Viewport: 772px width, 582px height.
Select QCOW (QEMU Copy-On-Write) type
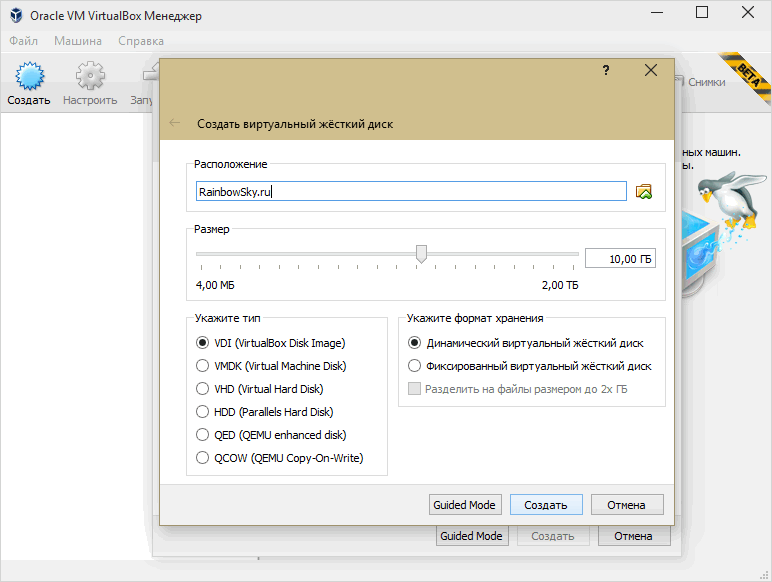click(280, 458)
